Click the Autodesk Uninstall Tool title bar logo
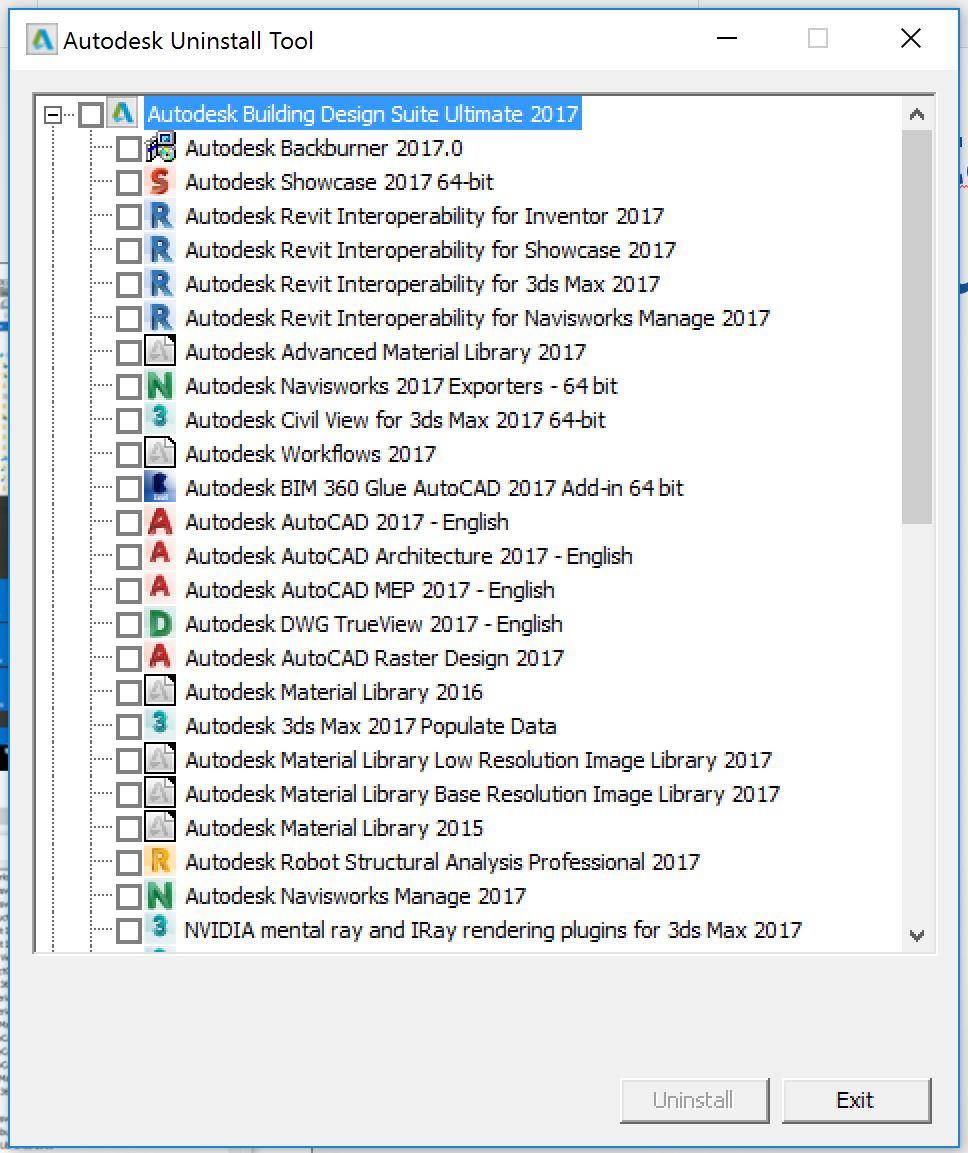This screenshot has width=968, height=1153. click(39, 40)
